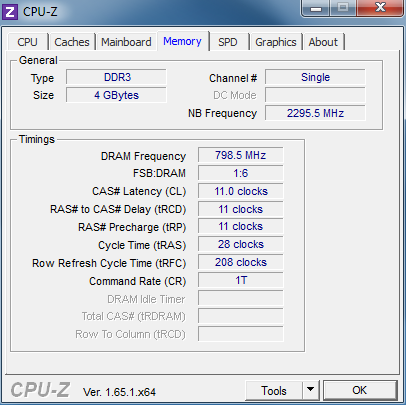This screenshot has height=405, width=406.
Task: Click the CAS# Latency (CL) label
Action: [x=139, y=191]
